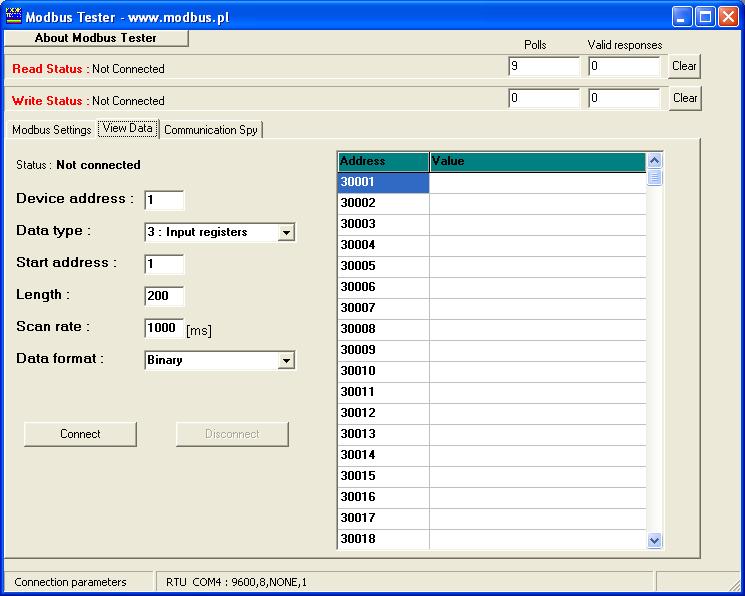The image size is (745, 596).
Task: Focus the Scan rate field showing 1000
Action: tap(164, 327)
